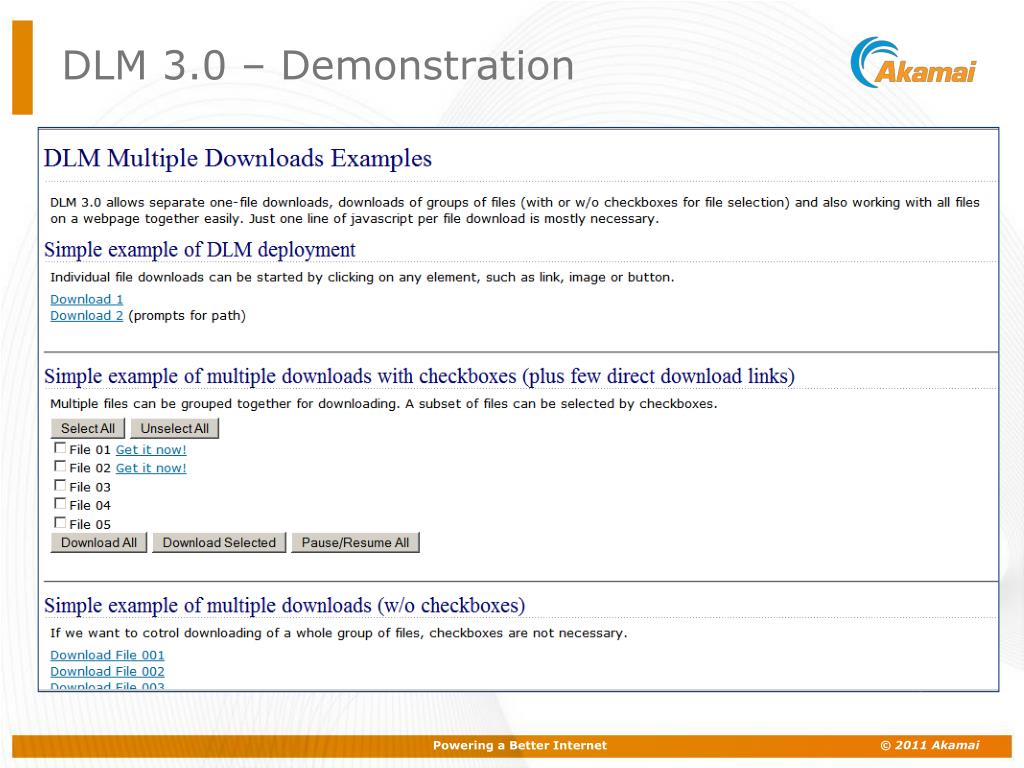1024x768 pixels.
Task: Click Get it now! next to File 01
Action: [151, 449]
